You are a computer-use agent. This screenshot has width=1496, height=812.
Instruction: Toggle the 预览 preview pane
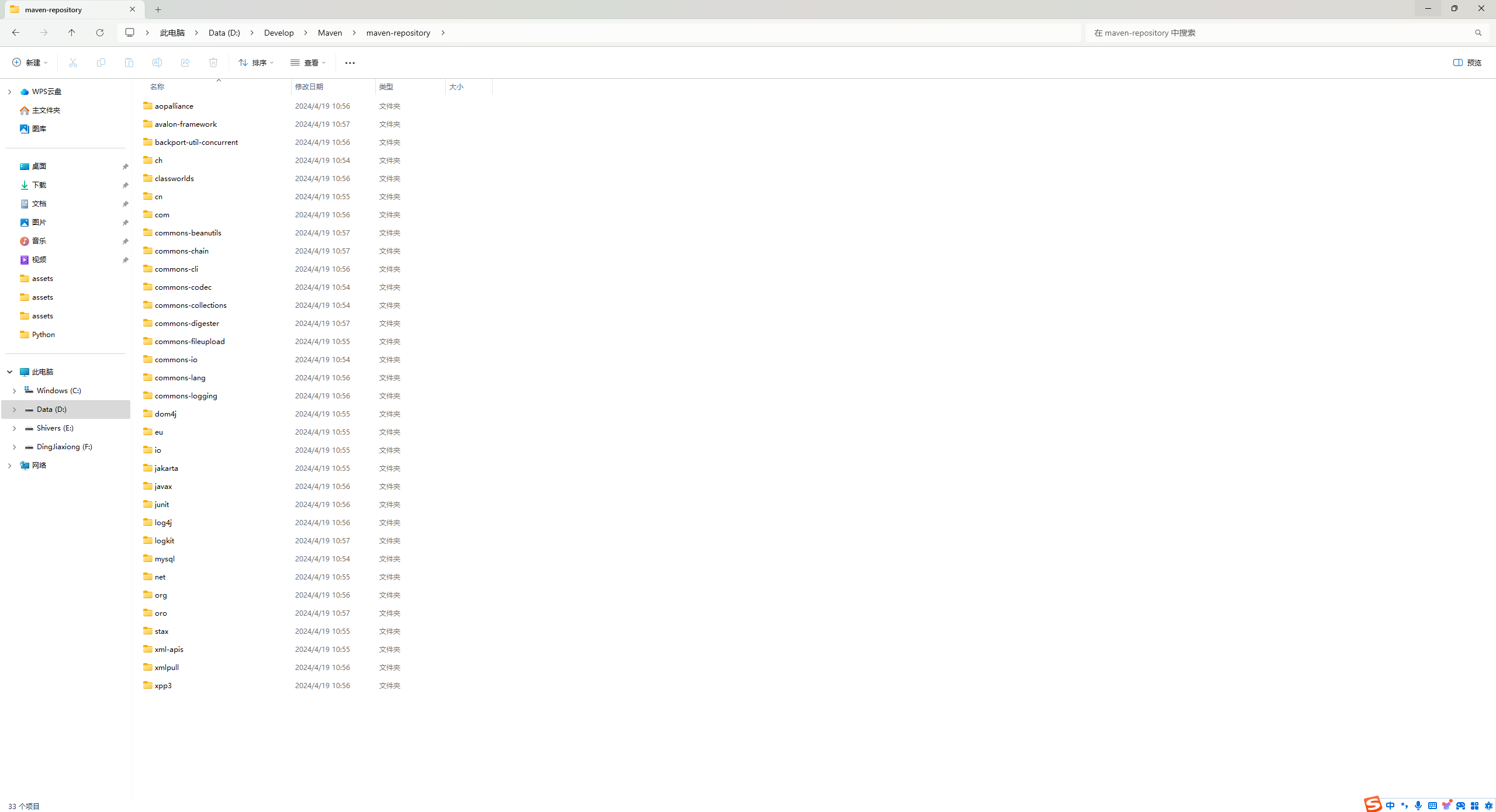[x=1467, y=63]
